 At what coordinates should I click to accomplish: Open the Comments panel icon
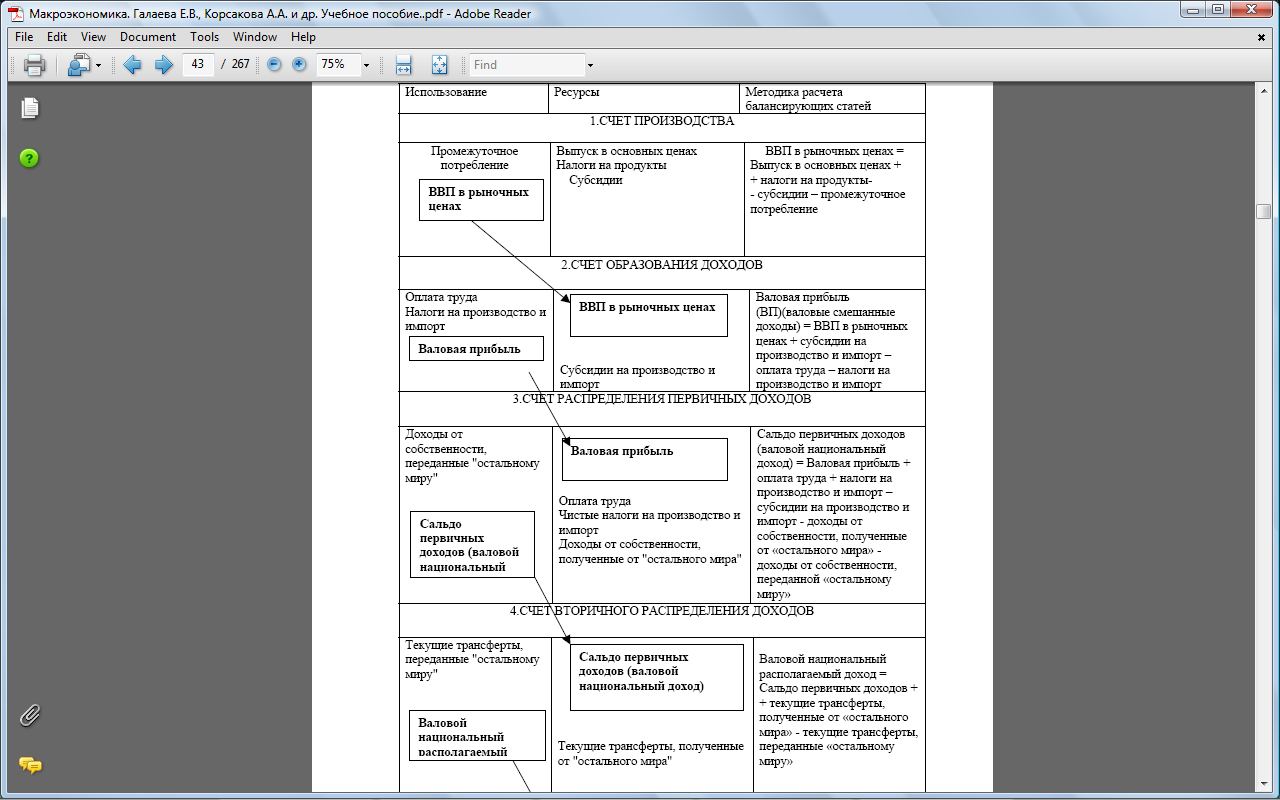pyautogui.click(x=30, y=765)
